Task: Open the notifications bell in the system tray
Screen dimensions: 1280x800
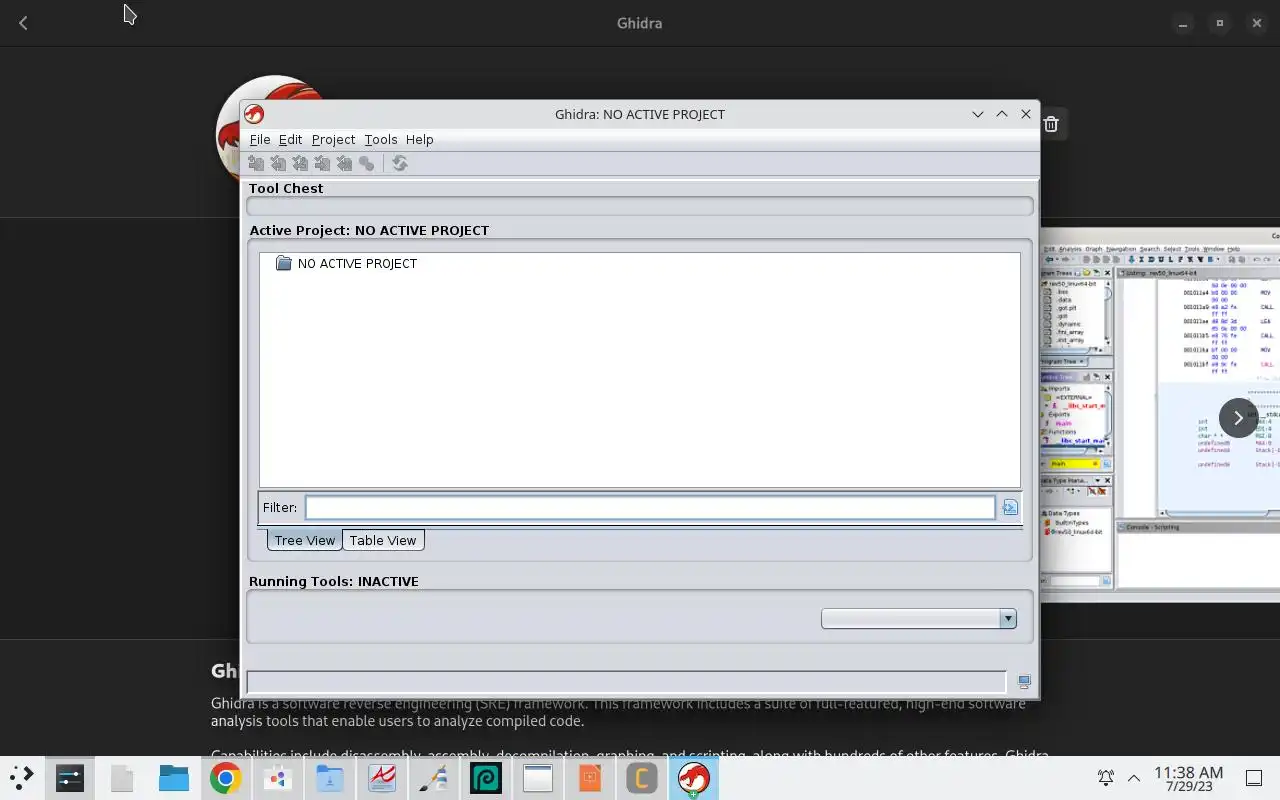Action: tap(1106, 778)
